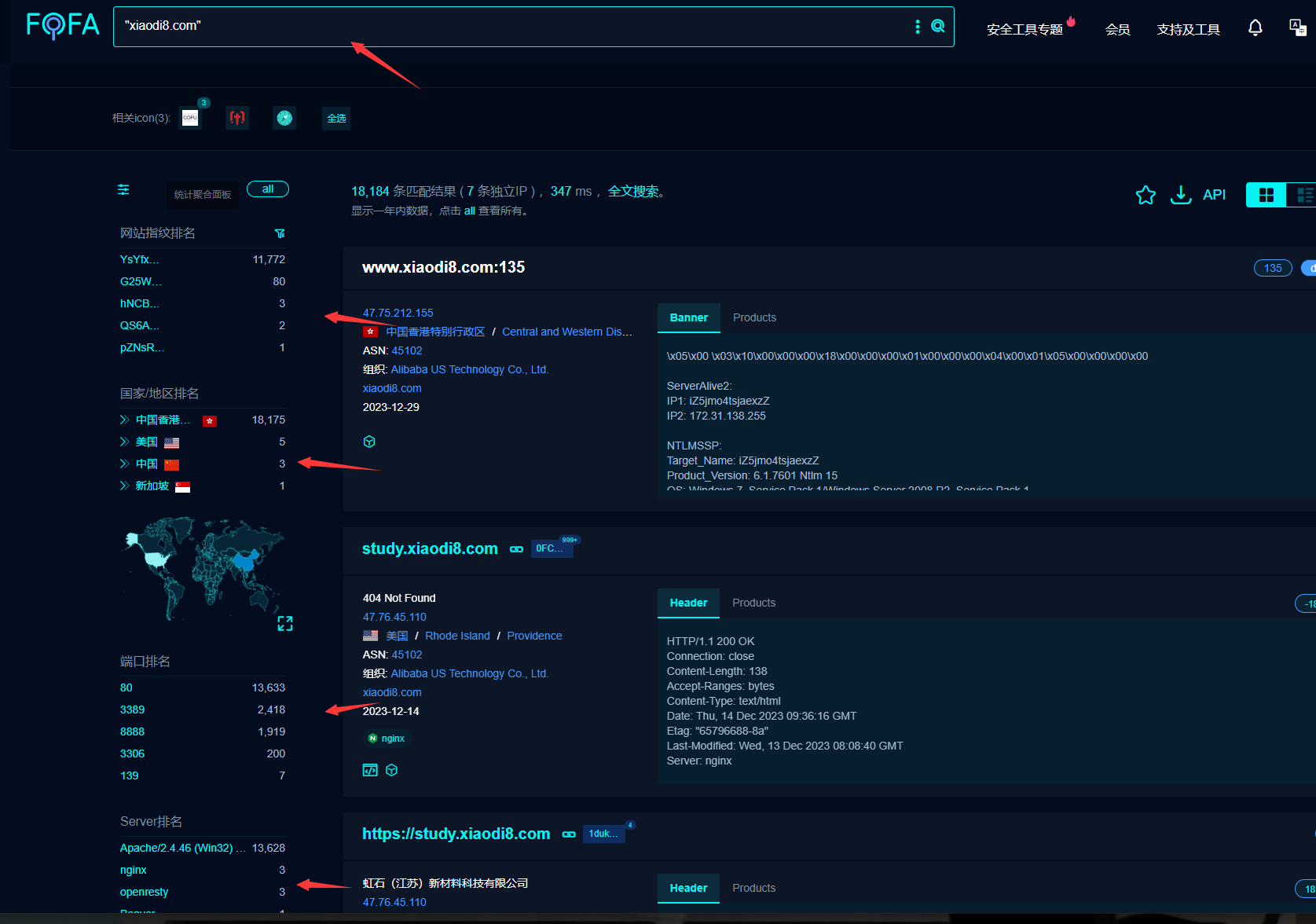Open Products tab for www.xiaodi8.com:135
1316x924 pixels.
pos(754,317)
